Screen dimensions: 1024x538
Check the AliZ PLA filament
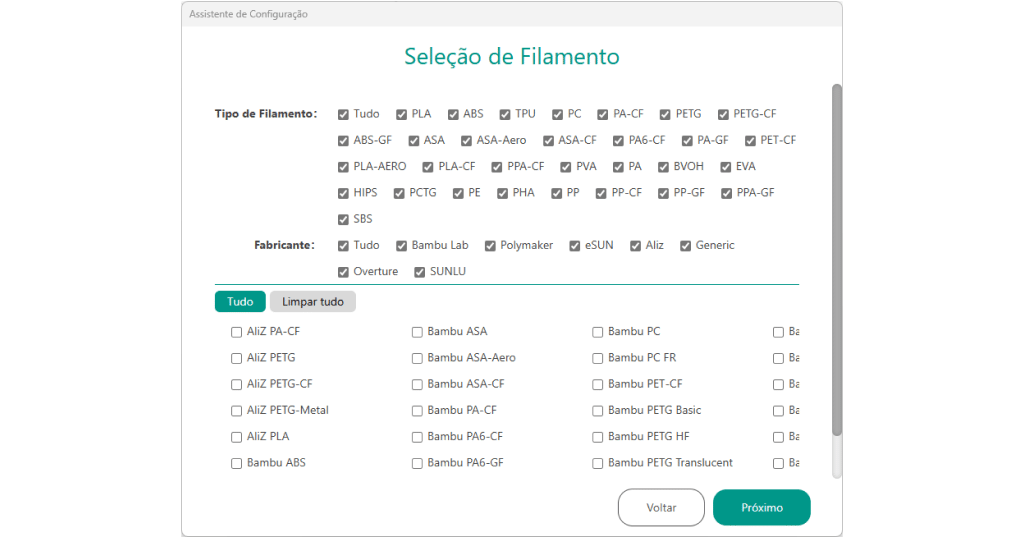coord(236,437)
